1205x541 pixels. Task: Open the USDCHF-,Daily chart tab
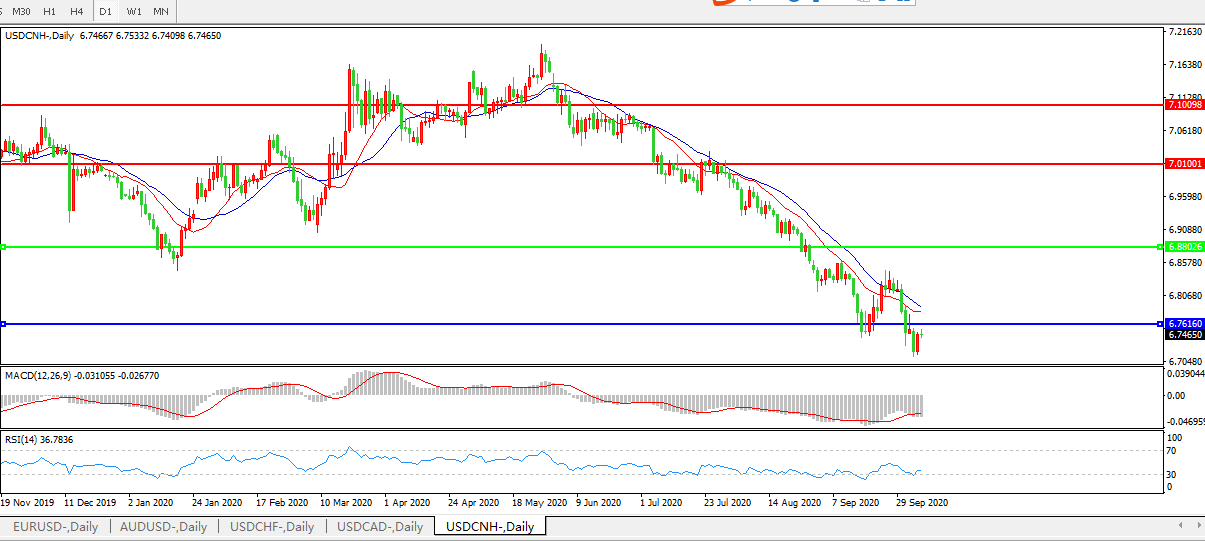[x=271, y=527]
